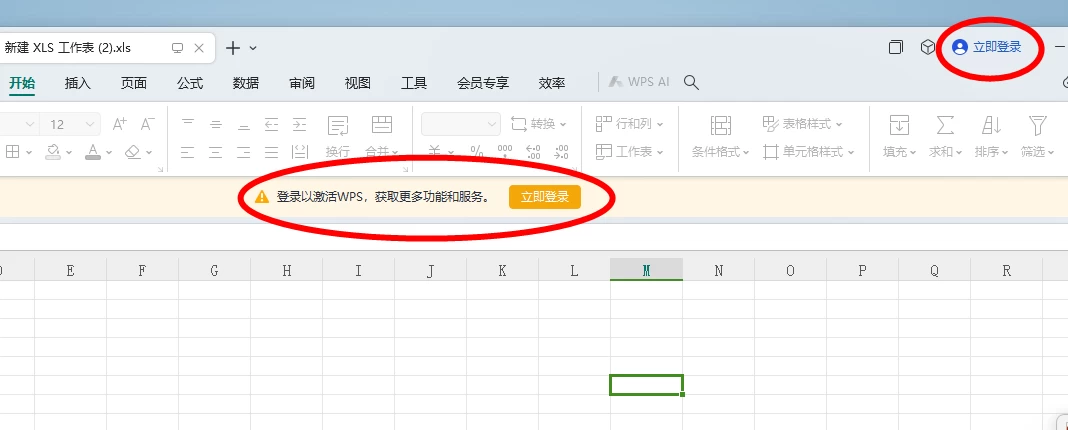Screen dimensions: 1068x430
Task: Click the blue 立即登录 link at top right
Action: point(987,47)
